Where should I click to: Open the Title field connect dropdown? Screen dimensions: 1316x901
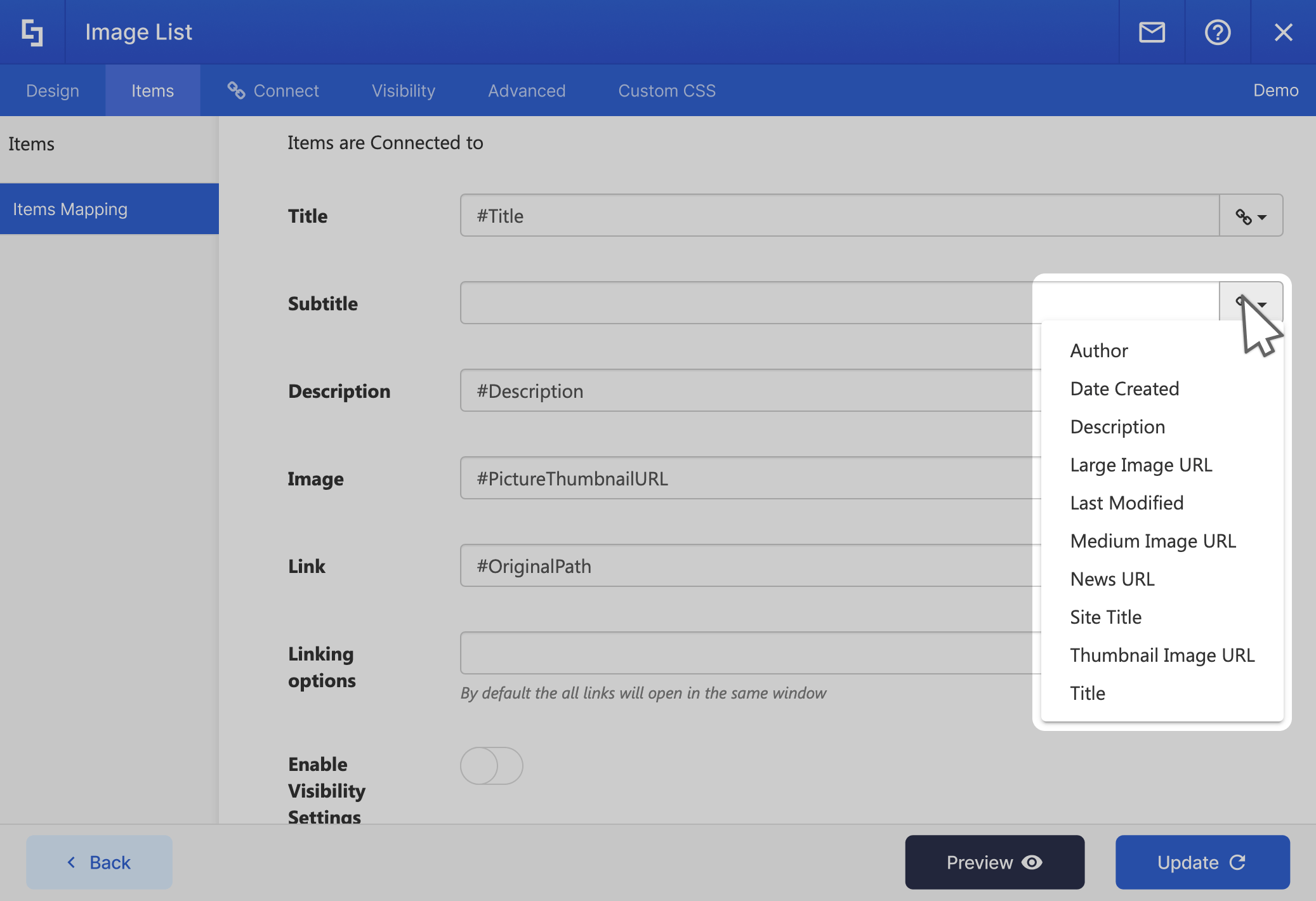(1251, 216)
